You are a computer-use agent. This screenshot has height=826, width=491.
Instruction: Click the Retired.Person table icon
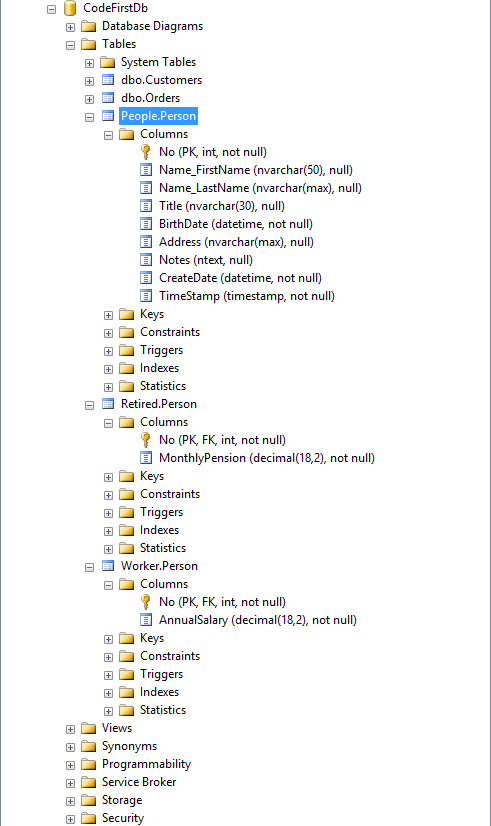click(108, 404)
